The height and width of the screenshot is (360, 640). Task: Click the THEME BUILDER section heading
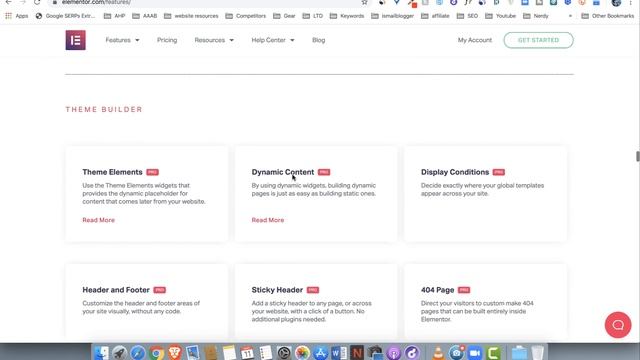click(104, 109)
